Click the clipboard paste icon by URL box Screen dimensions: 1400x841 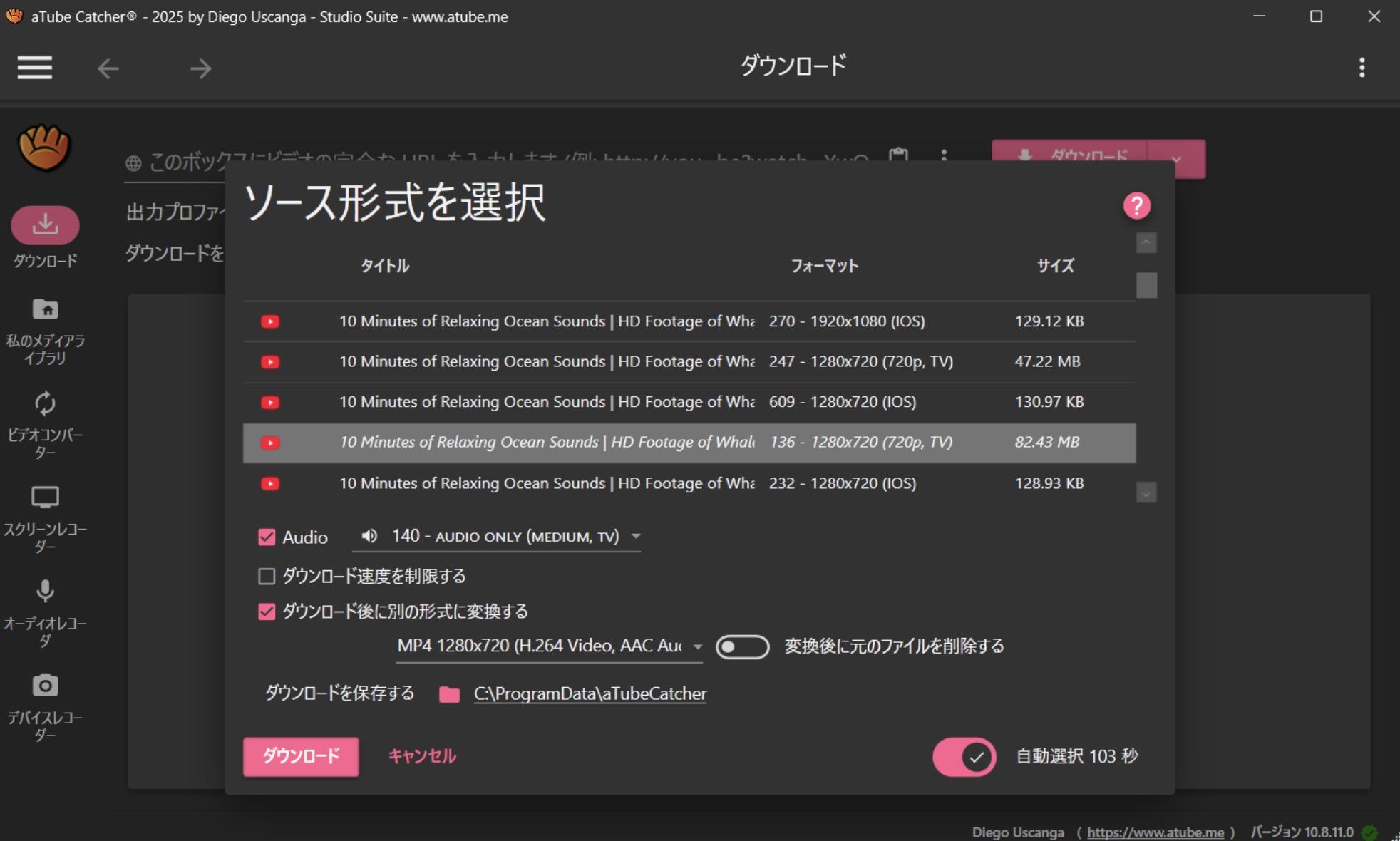pyautogui.click(x=898, y=155)
